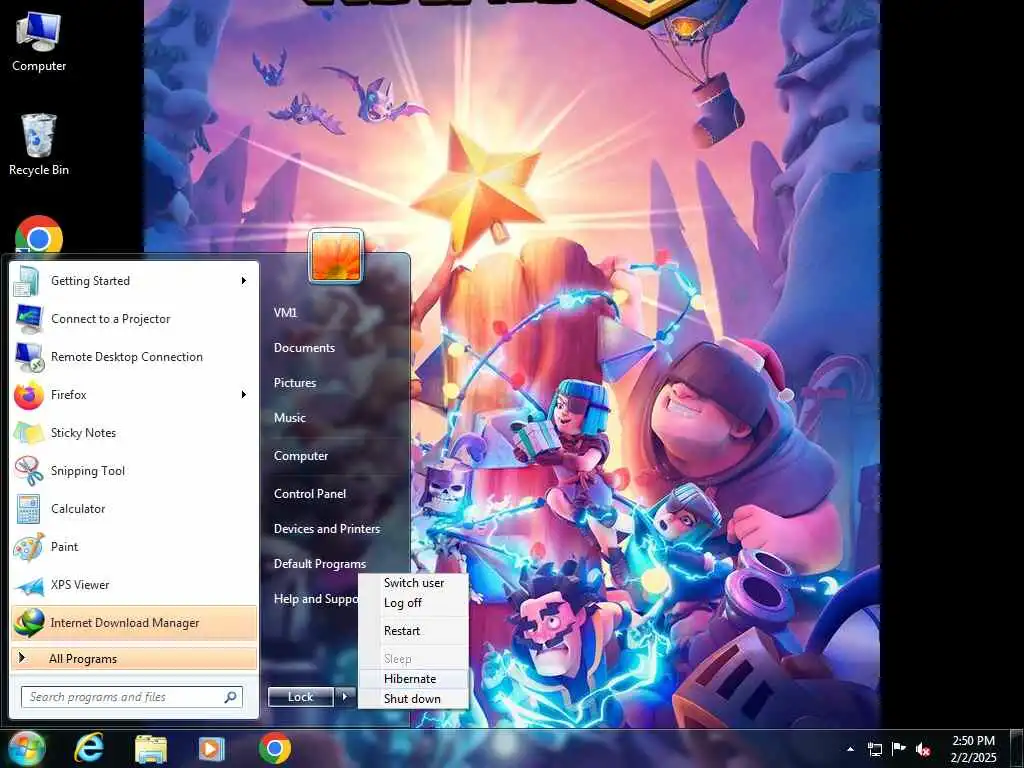Open Windows Media Player from taskbar
The height and width of the screenshot is (768, 1024).
tap(211, 749)
